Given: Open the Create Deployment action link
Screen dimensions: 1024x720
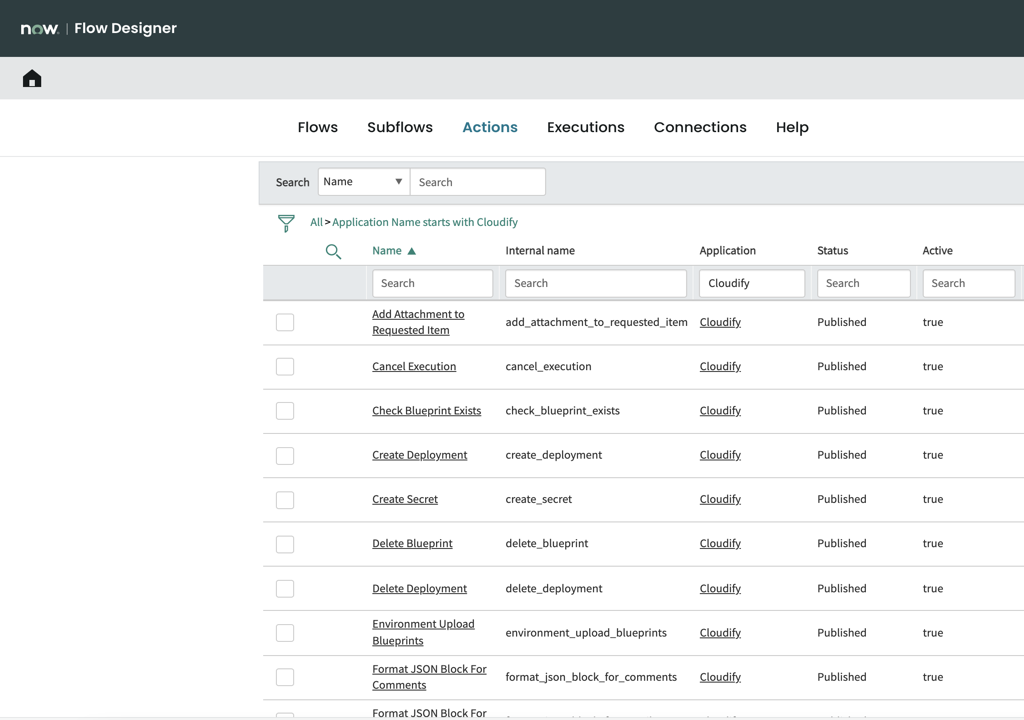Looking at the screenshot, I should pos(419,455).
